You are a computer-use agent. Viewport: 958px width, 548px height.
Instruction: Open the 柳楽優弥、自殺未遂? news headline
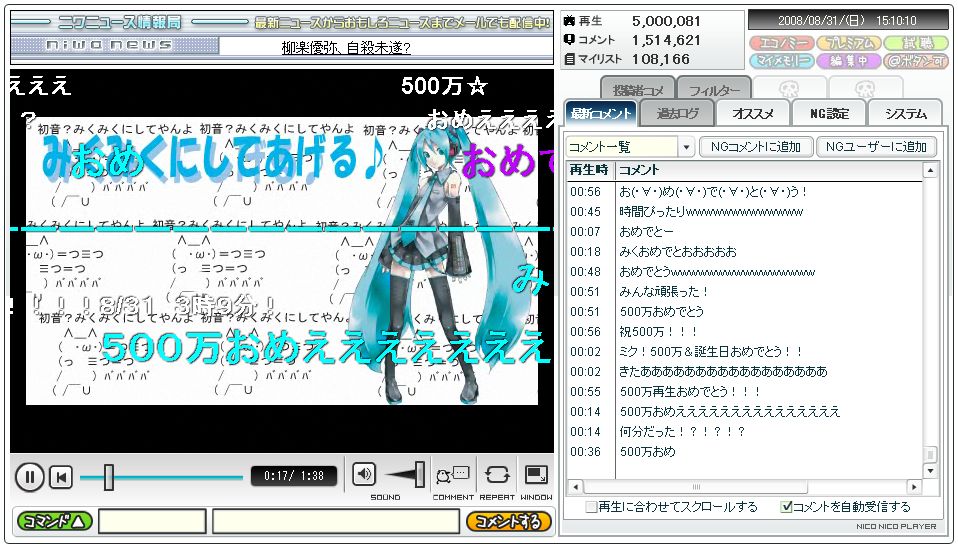[x=346, y=48]
